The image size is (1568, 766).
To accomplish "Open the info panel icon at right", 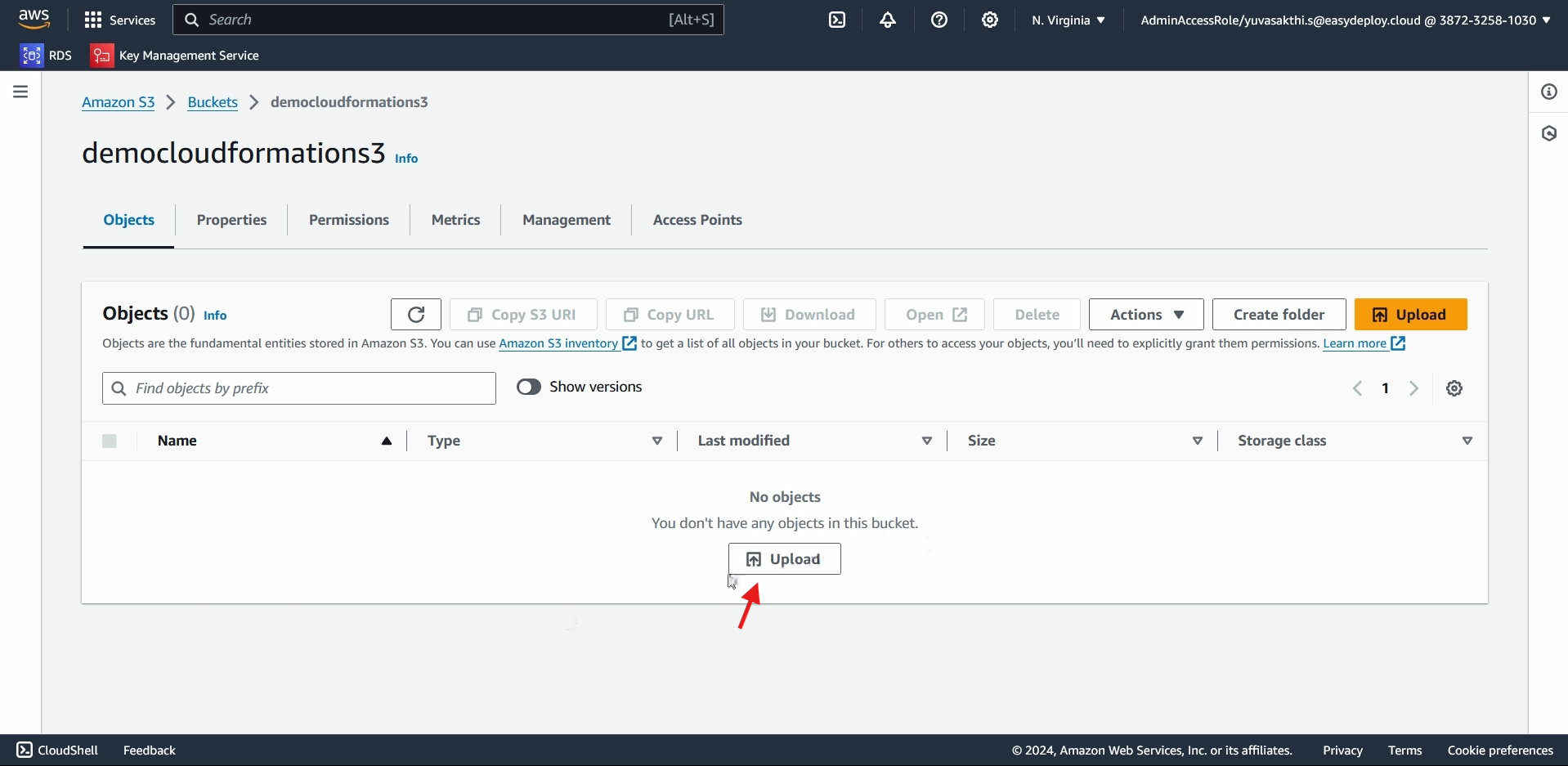I will (1548, 92).
